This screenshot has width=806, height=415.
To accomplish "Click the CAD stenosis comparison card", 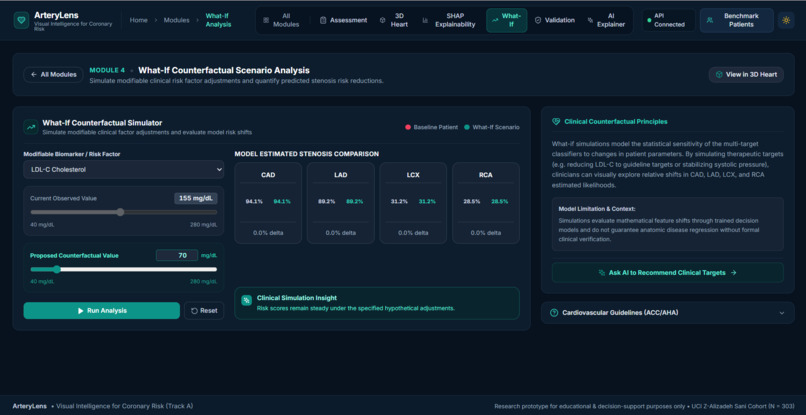I will click(268, 203).
